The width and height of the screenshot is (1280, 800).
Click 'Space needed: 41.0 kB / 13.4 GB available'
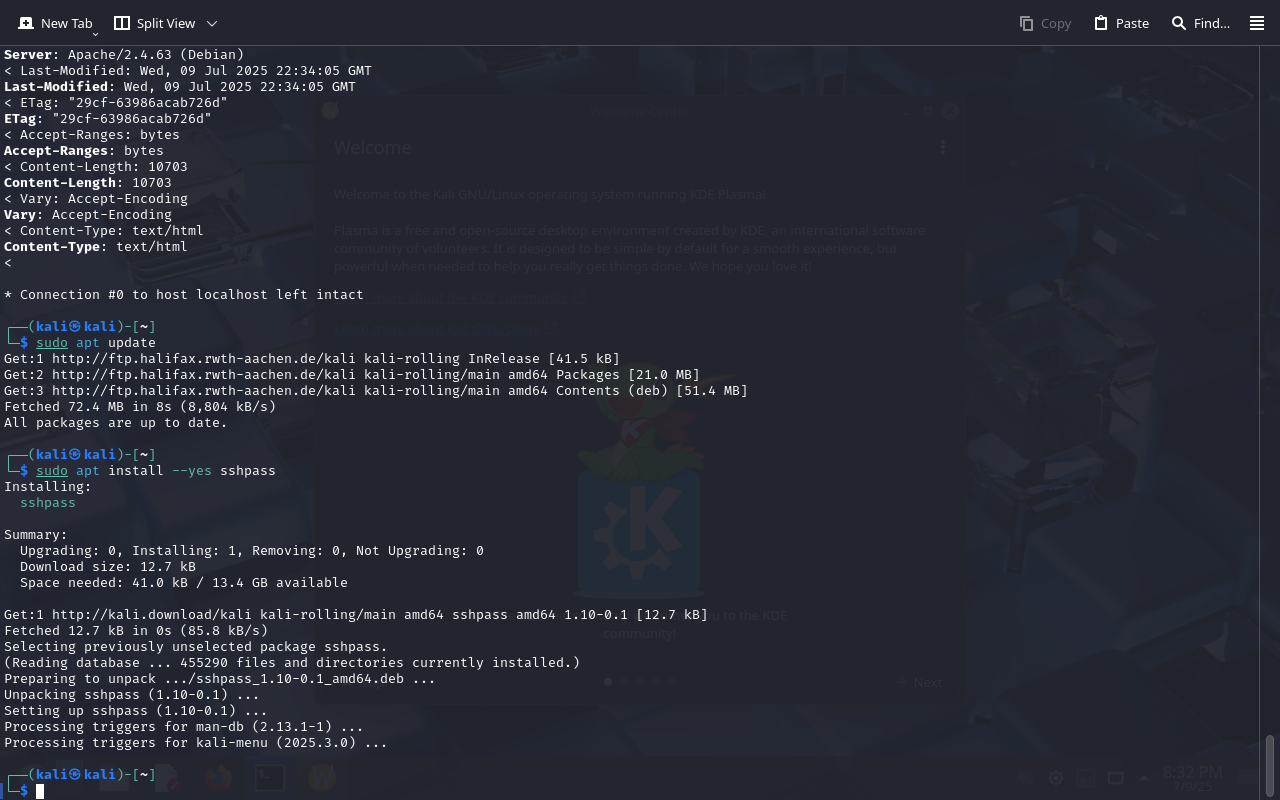click(184, 583)
